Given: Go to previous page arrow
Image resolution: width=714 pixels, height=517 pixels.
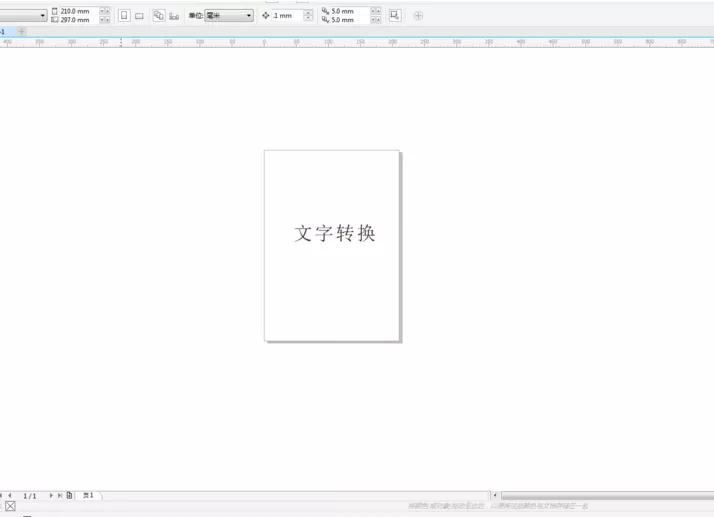Looking at the screenshot, I should [10, 495].
